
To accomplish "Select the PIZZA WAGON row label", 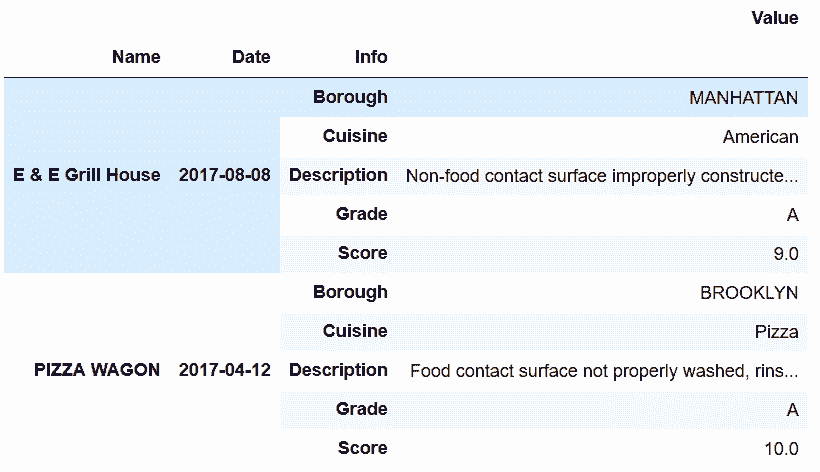I will click(97, 370).
